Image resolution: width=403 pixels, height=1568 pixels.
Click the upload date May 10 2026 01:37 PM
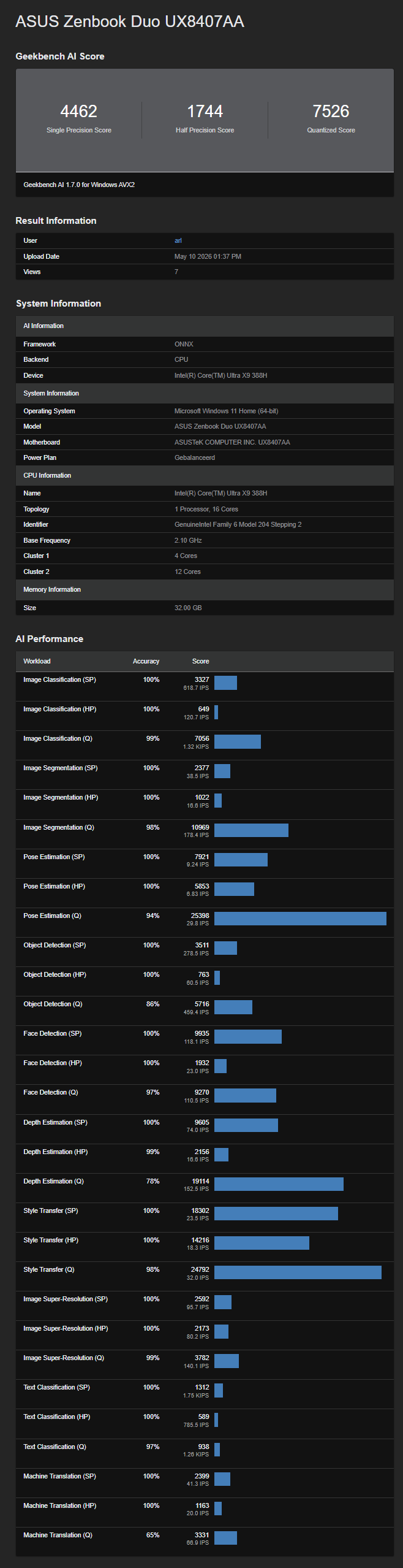(x=208, y=256)
